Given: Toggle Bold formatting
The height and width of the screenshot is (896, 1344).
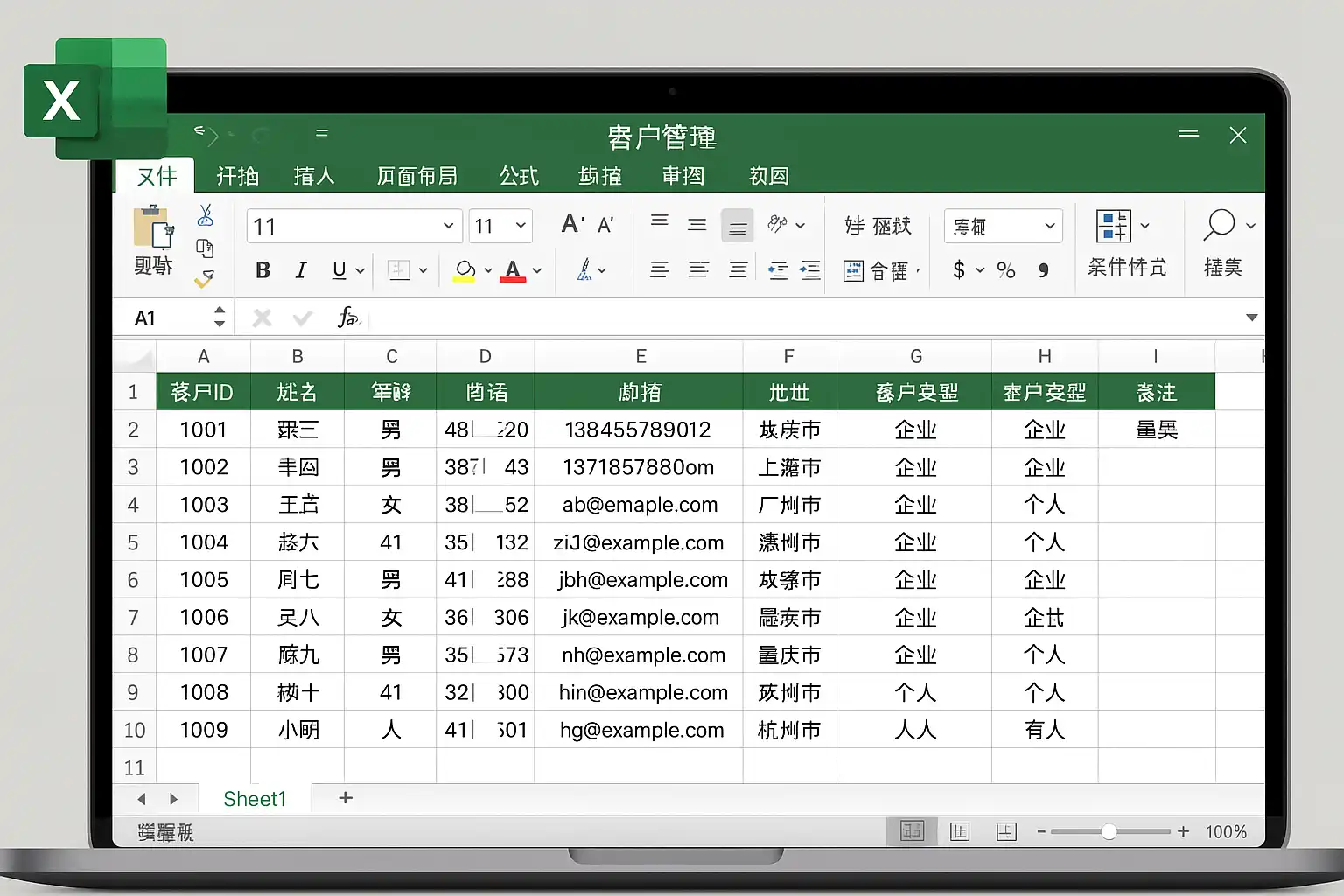Looking at the screenshot, I should [x=262, y=270].
